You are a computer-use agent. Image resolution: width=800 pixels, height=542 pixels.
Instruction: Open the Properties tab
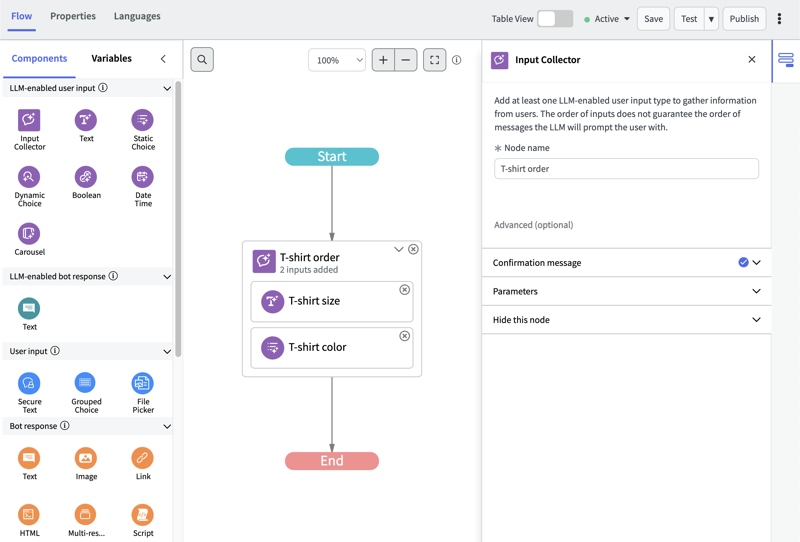tap(73, 16)
